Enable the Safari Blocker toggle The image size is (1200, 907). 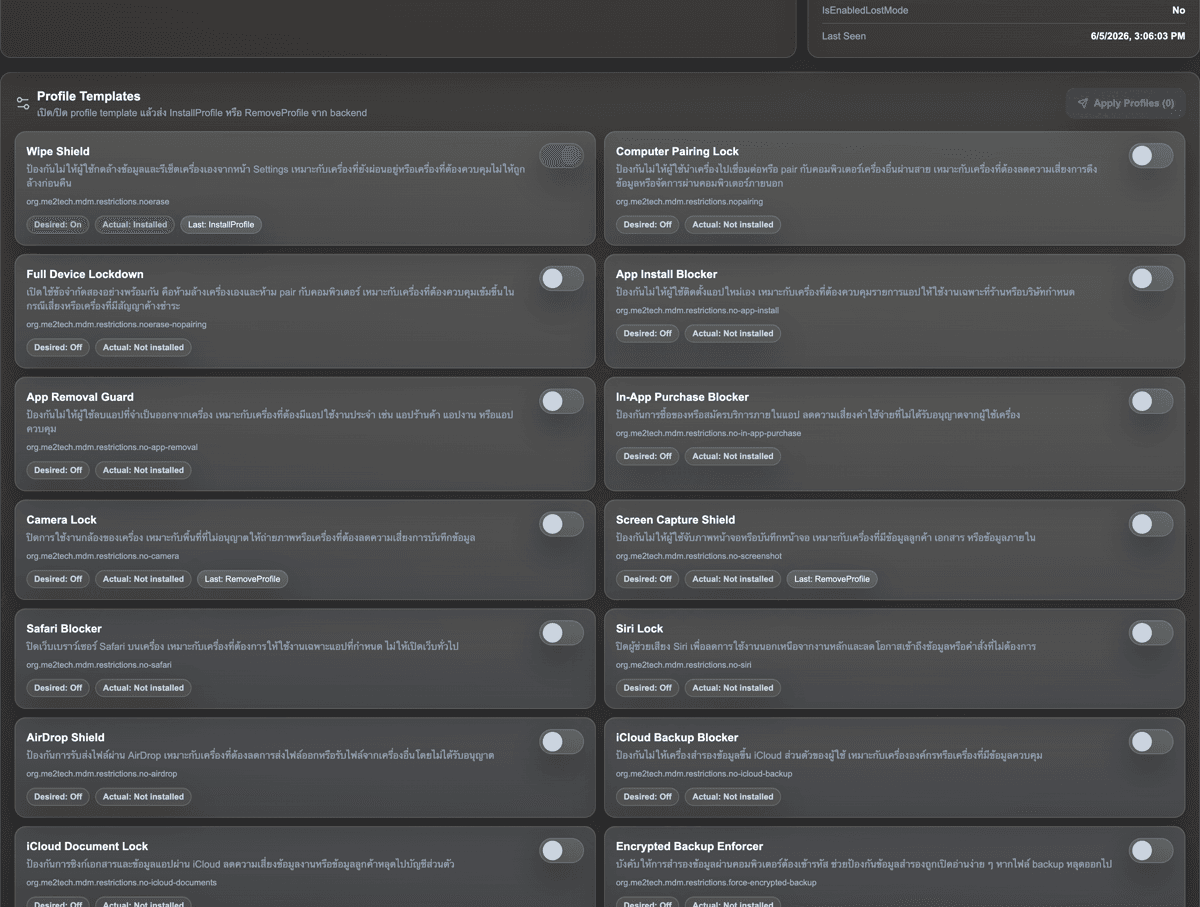click(x=561, y=633)
